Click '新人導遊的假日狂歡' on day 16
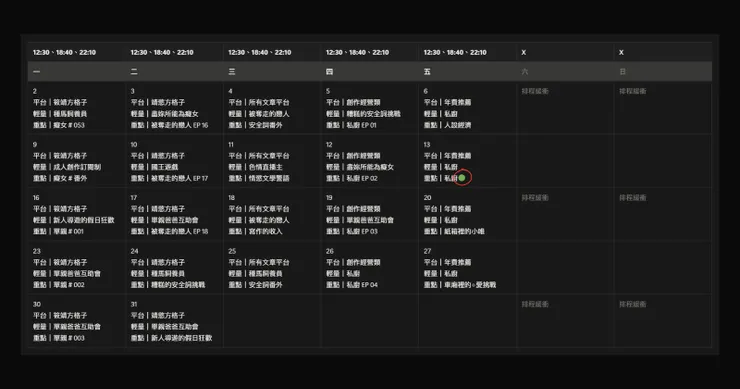Image resolution: width=740 pixels, height=389 pixels. coord(84,220)
